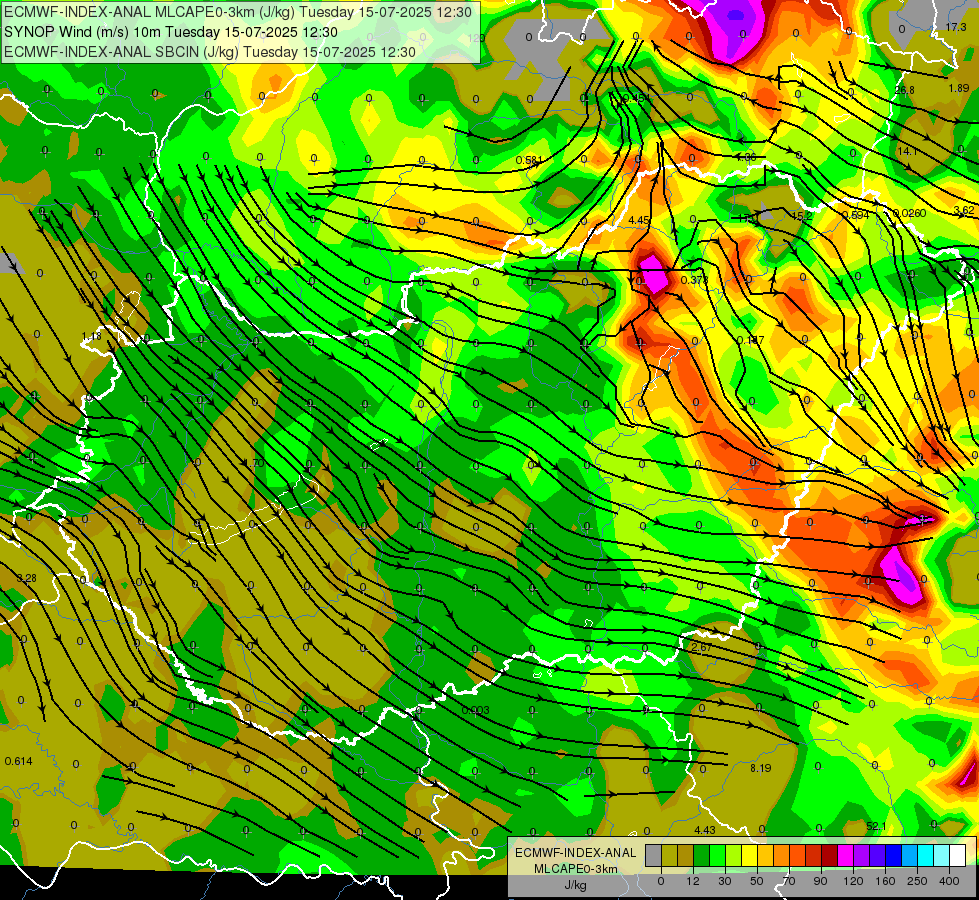Click the 0.378 value on map
The height and width of the screenshot is (900, 979).
pyautogui.click(x=694, y=280)
